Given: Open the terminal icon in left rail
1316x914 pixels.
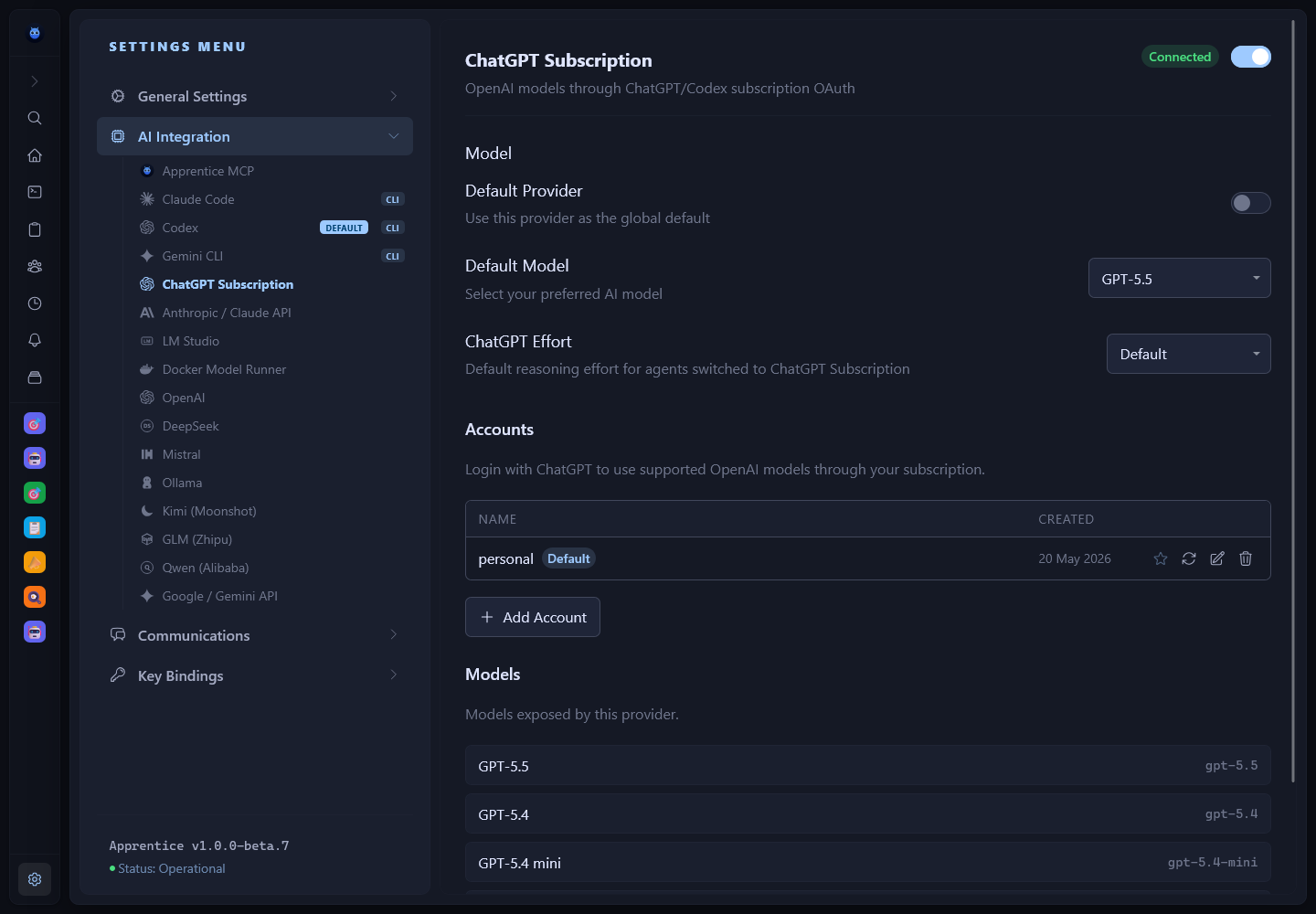Looking at the screenshot, I should (35, 192).
